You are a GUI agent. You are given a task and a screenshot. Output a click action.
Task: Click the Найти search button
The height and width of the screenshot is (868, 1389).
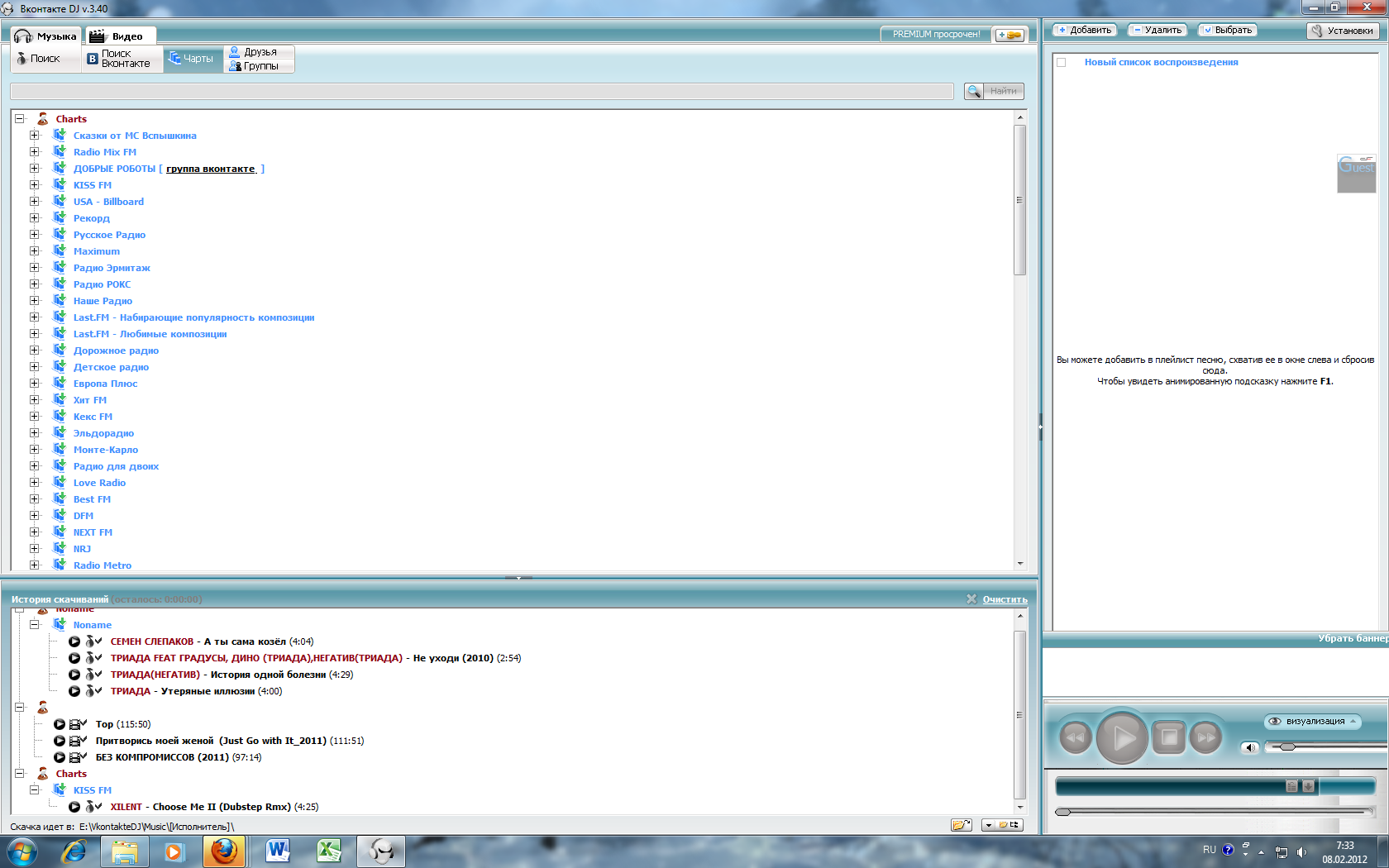coord(994,91)
